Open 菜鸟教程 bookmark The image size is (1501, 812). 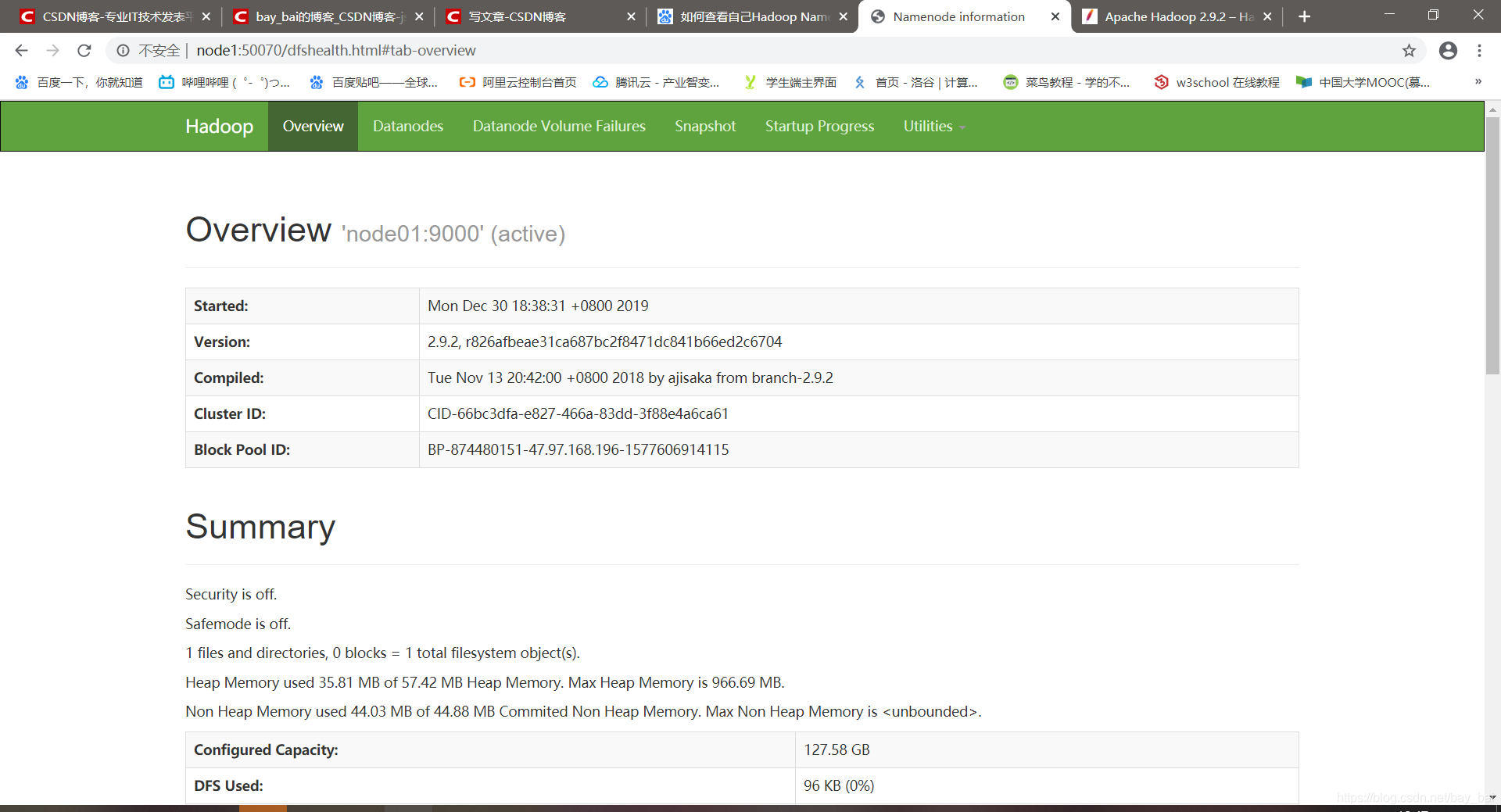(1067, 82)
